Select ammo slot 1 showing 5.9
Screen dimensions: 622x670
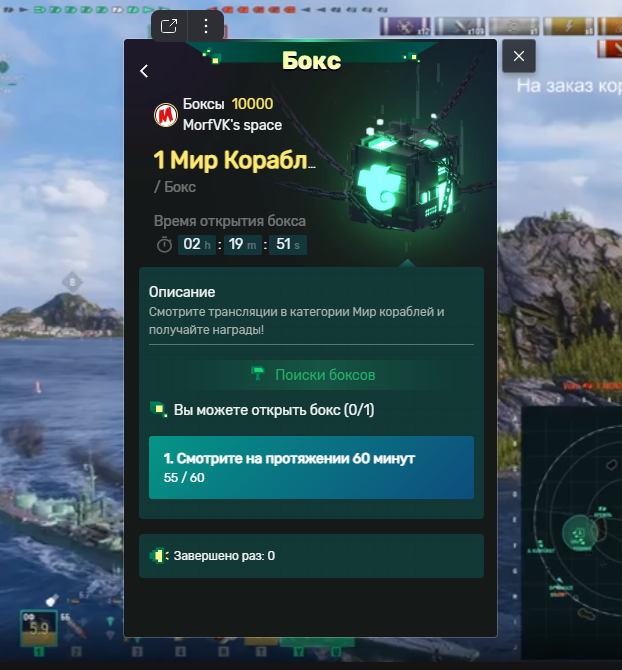click(x=39, y=628)
